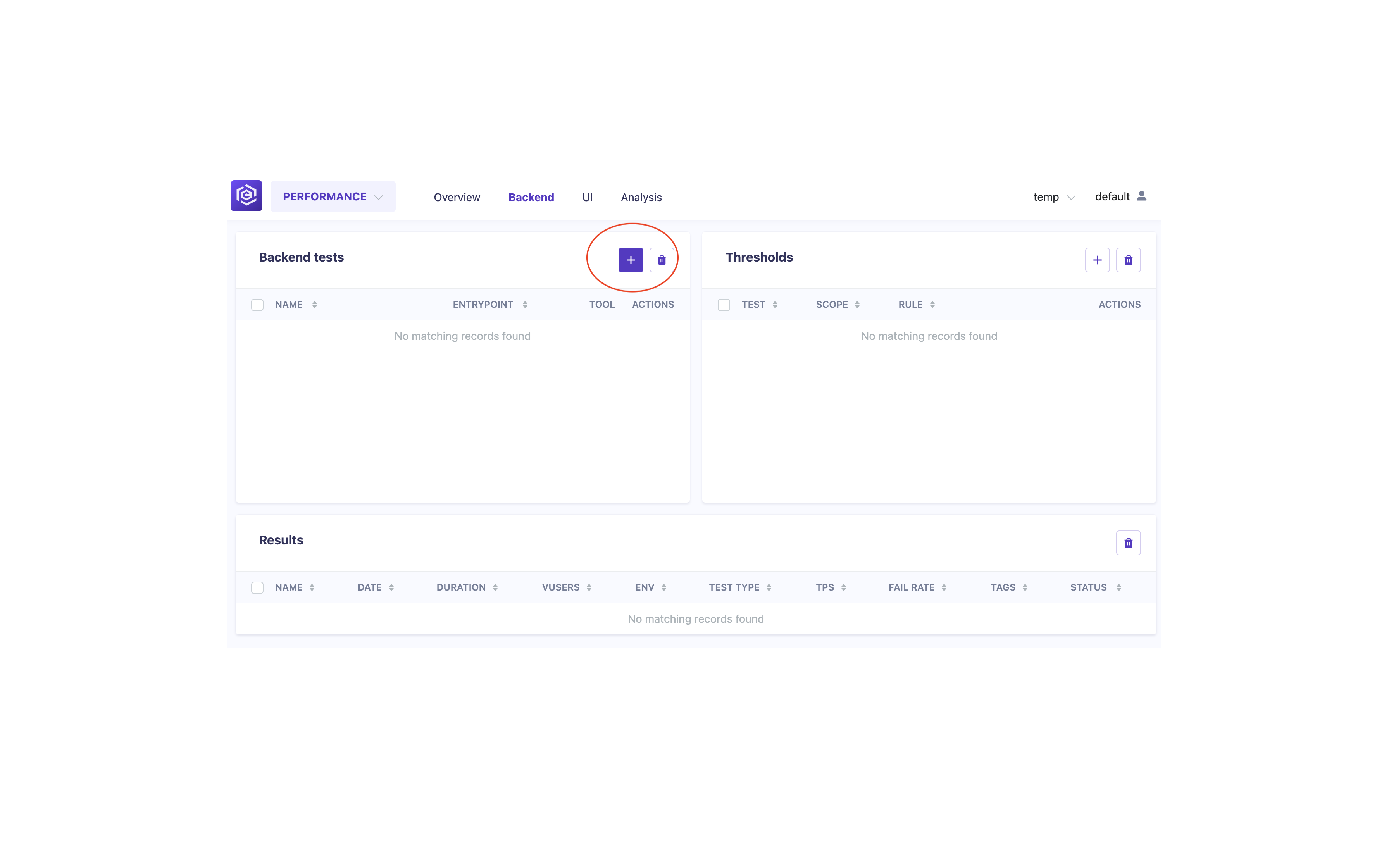The image size is (1389, 868).
Task: Click the default user name
Action: click(x=1112, y=196)
